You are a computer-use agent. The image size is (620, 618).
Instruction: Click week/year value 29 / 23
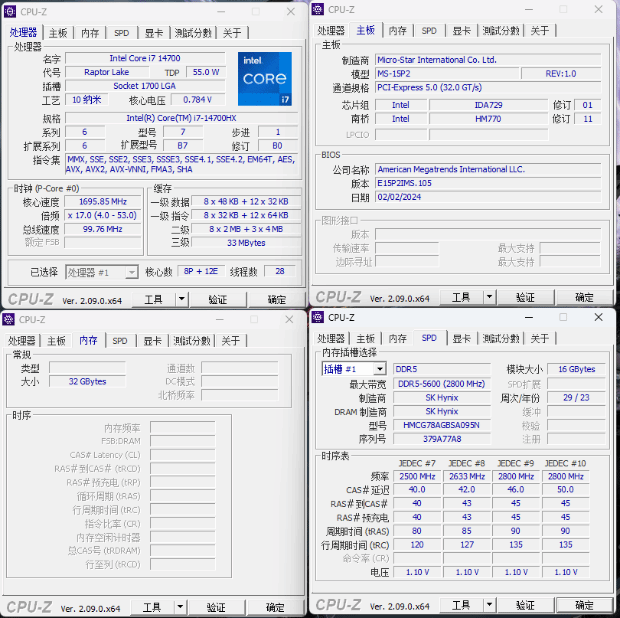coord(577,398)
